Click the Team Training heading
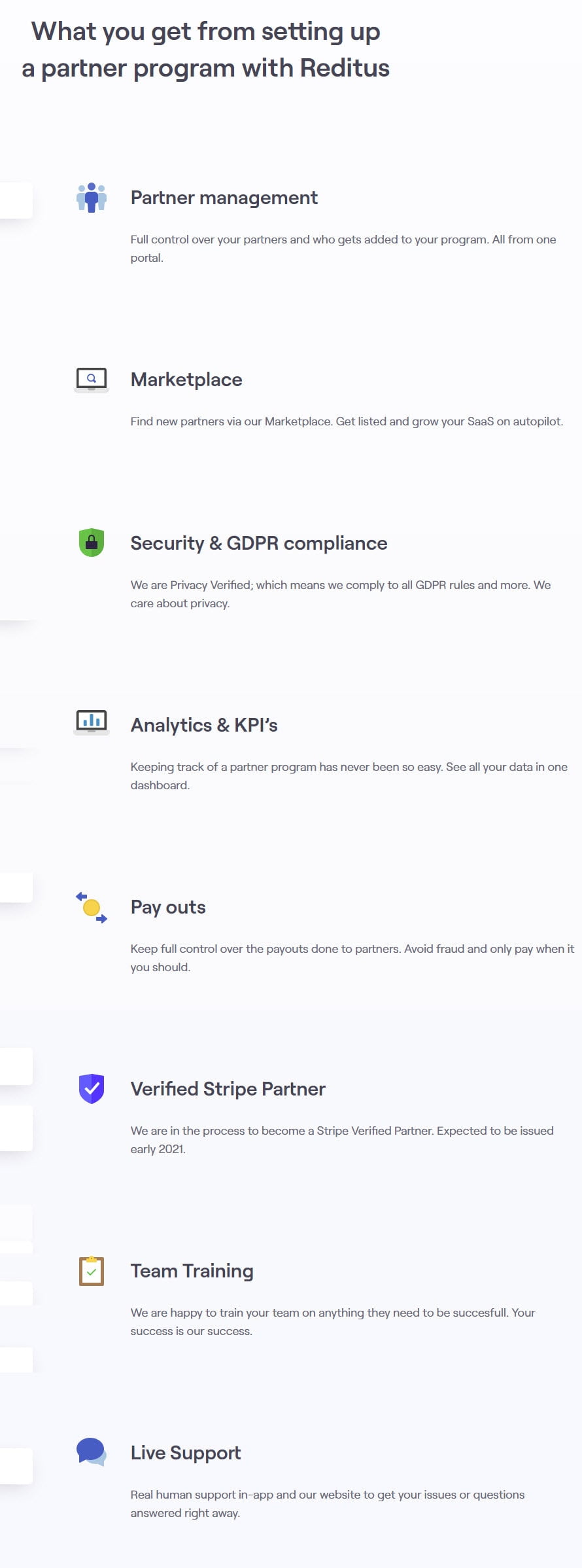The image size is (582, 1568). (192, 1271)
